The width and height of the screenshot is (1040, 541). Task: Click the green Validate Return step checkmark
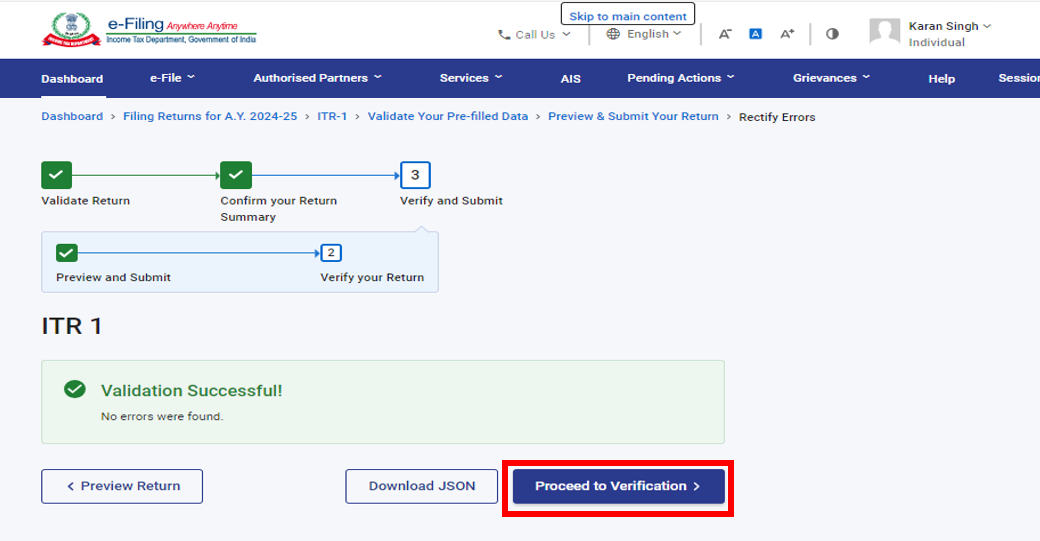[x=56, y=175]
